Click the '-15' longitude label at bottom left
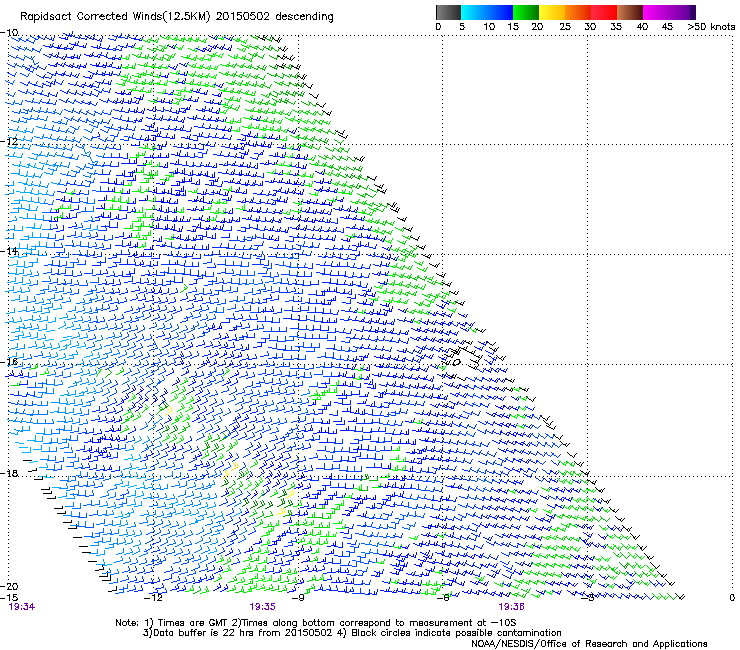The height and width of the screenshot is (650, 740). click(9, 597)
